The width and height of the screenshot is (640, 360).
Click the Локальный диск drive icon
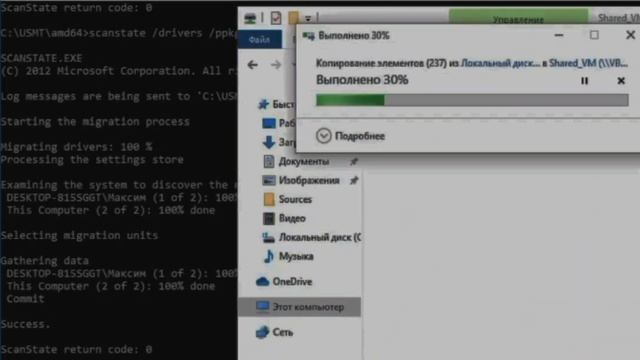pyautogui.click(x=268, y=237)
